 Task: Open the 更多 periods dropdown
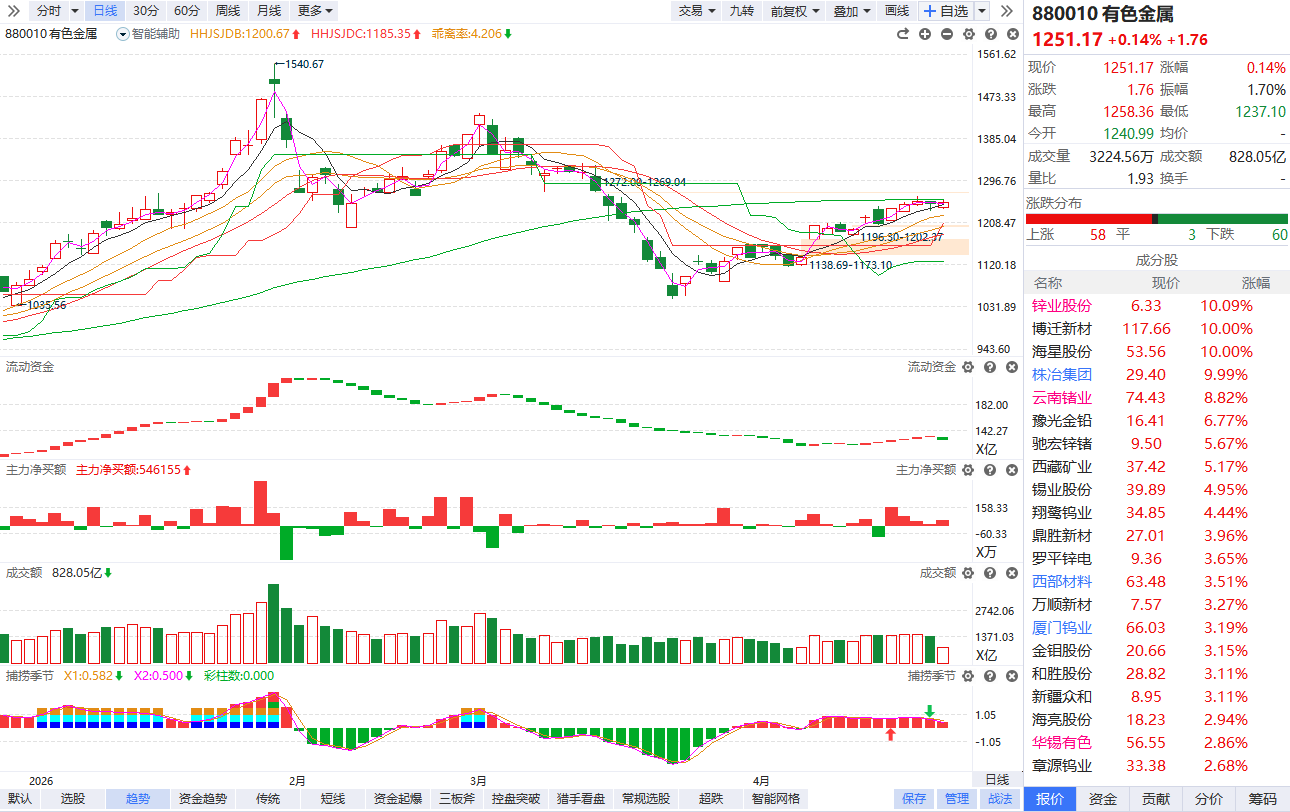tap(330, 11)
